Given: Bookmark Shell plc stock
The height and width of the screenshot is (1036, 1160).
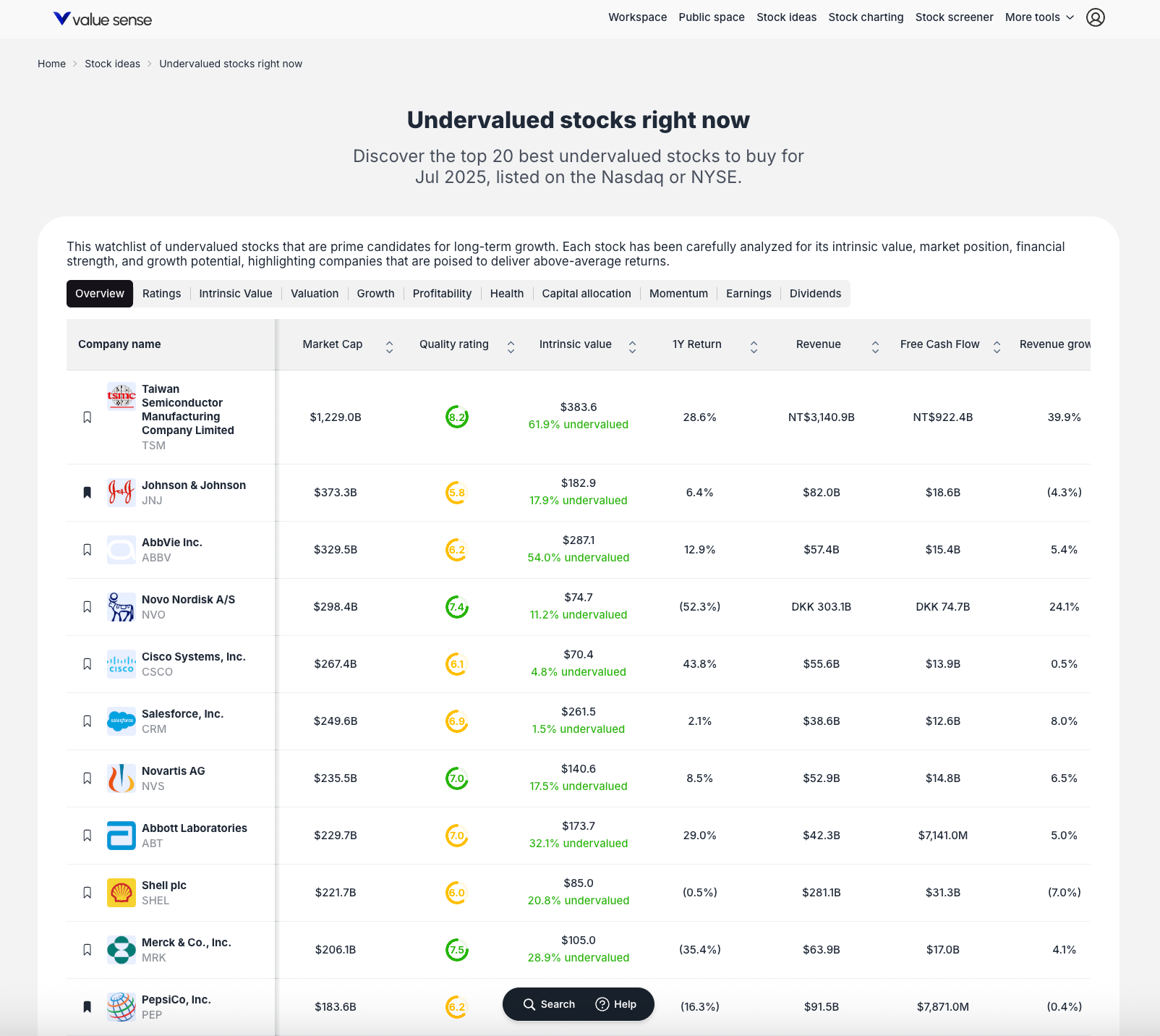Looking at the screenshot, I should (88, 893).
